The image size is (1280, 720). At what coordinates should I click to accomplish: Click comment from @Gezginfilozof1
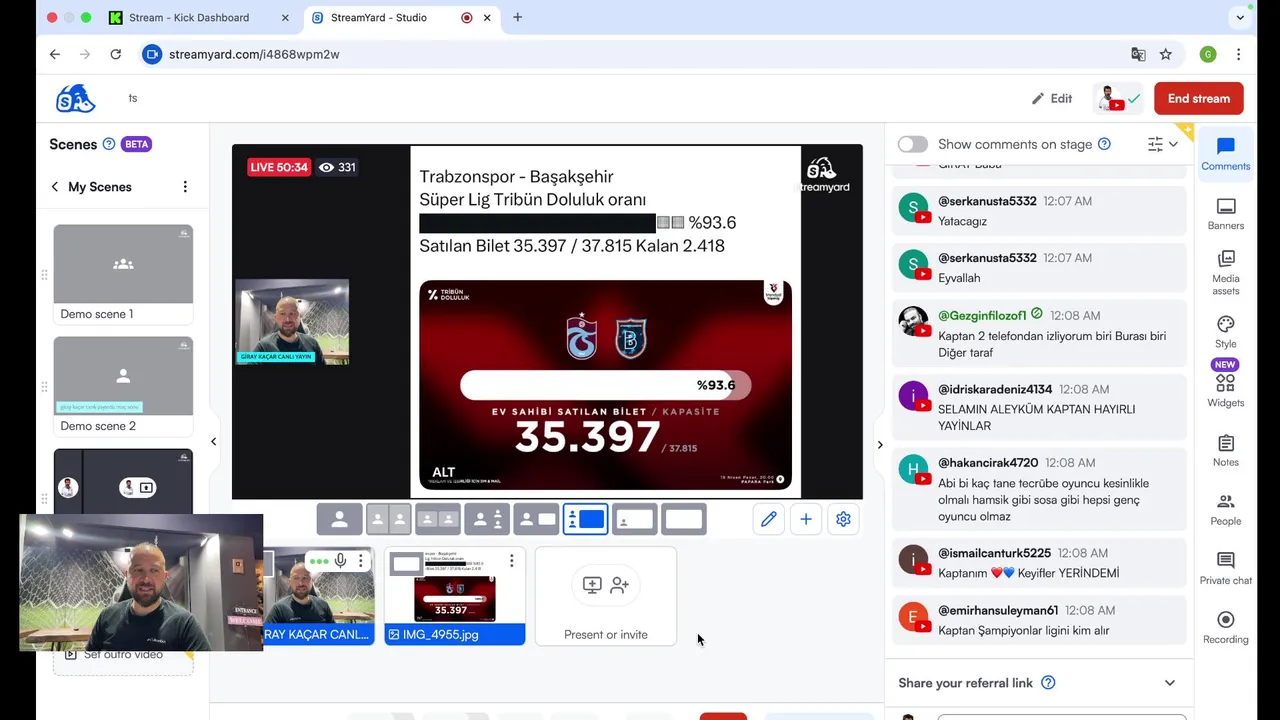tap(1038, 334)
